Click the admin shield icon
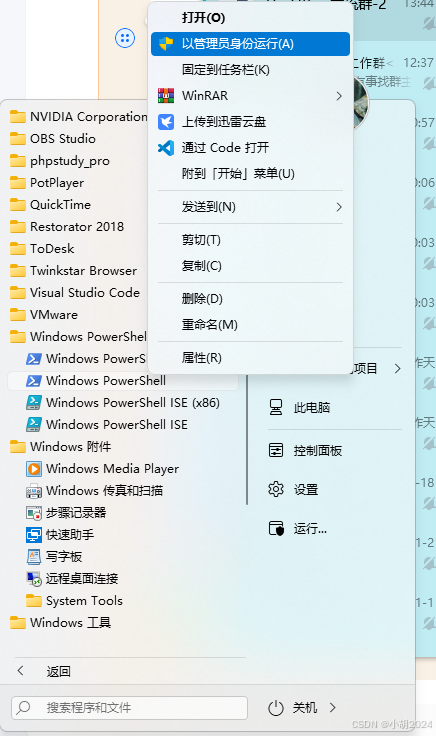The height and width of the screenshot is (736, 436). [166, 44]
